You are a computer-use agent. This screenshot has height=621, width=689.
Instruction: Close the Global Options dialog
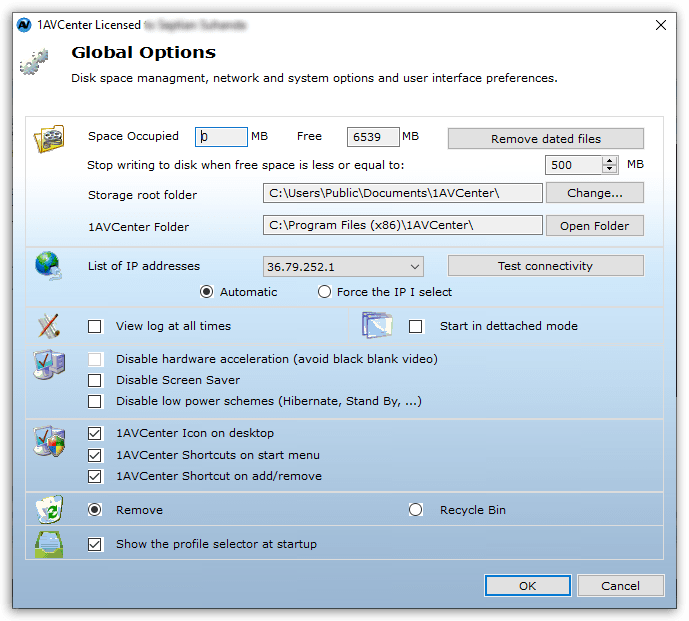660,25
